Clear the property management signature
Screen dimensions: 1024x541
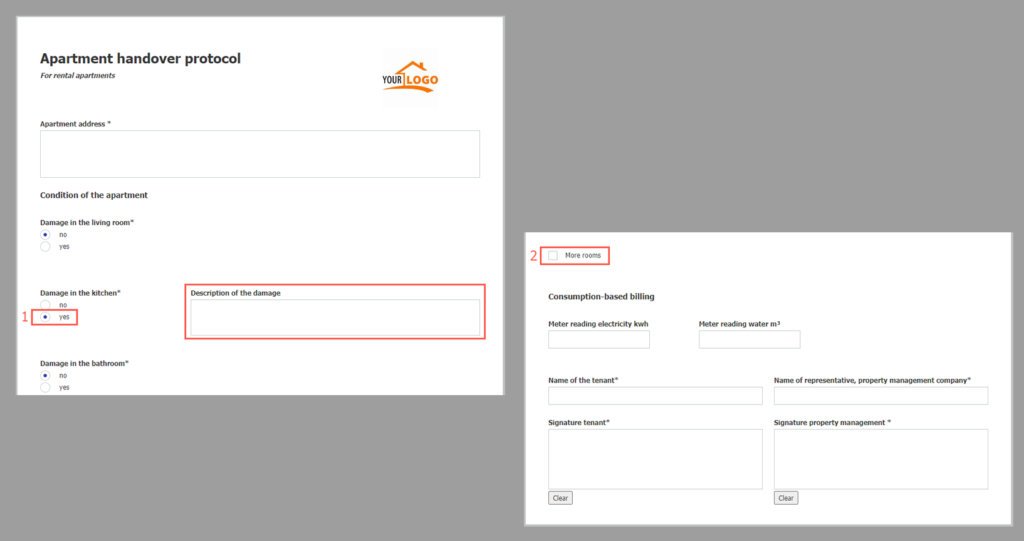point(786,498)
